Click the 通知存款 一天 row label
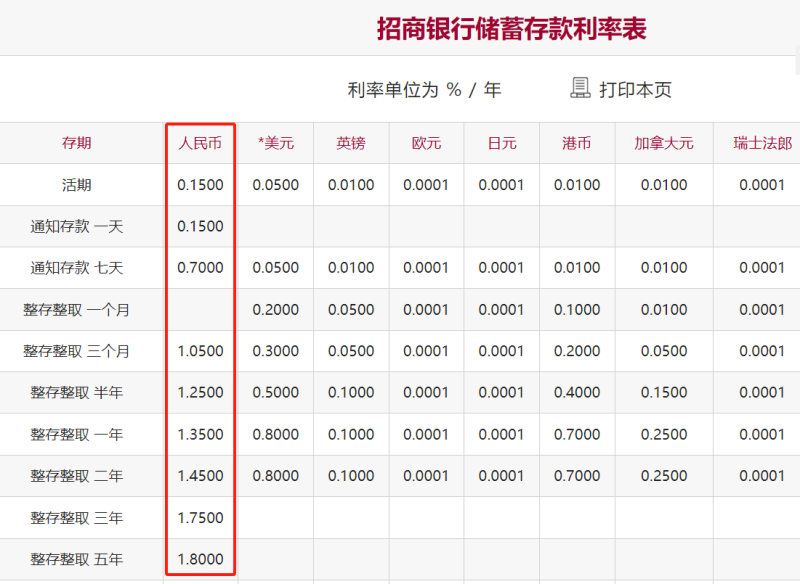 [x=76, y=227]
